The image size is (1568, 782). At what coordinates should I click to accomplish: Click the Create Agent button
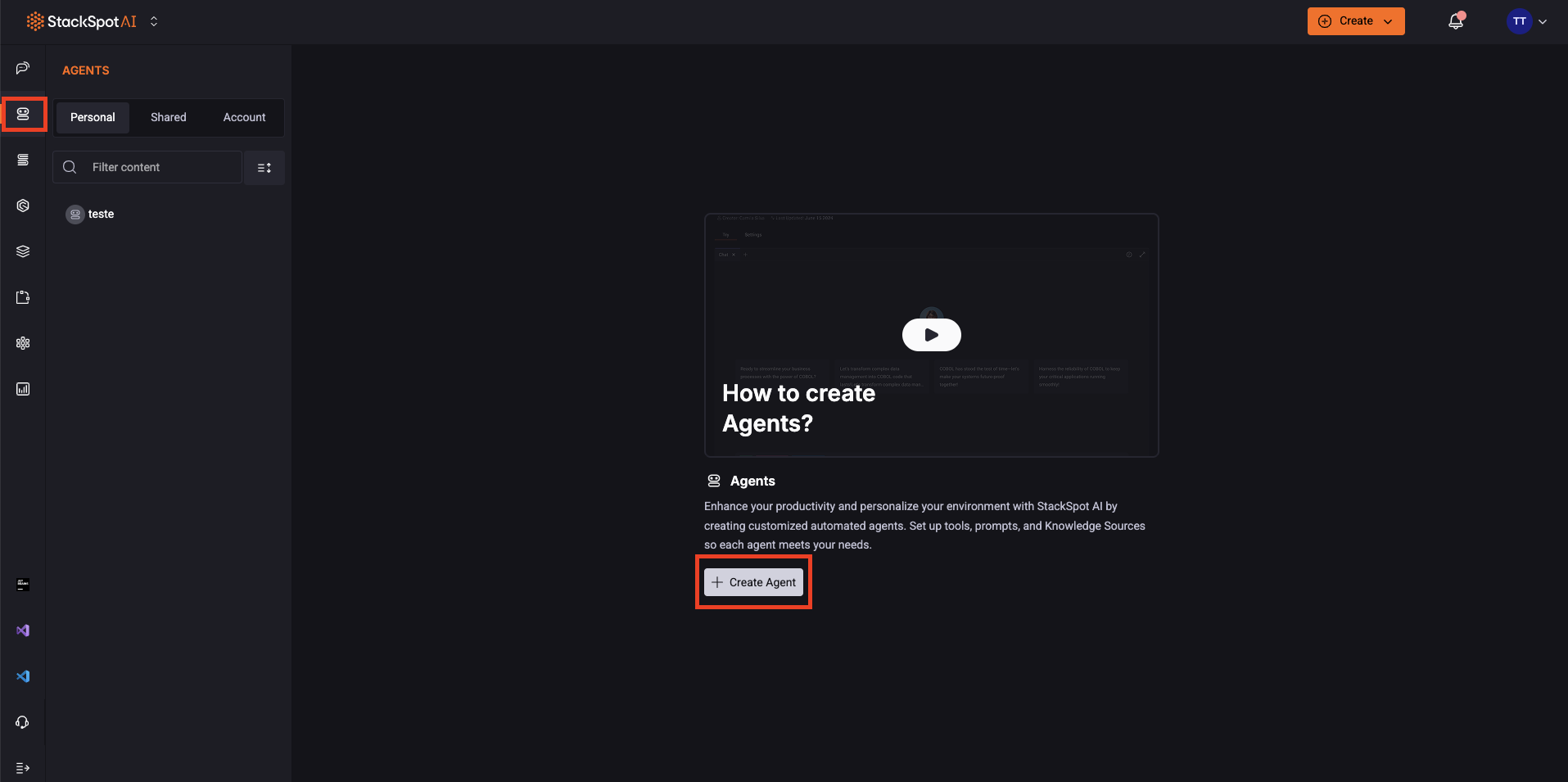(752, 581)
